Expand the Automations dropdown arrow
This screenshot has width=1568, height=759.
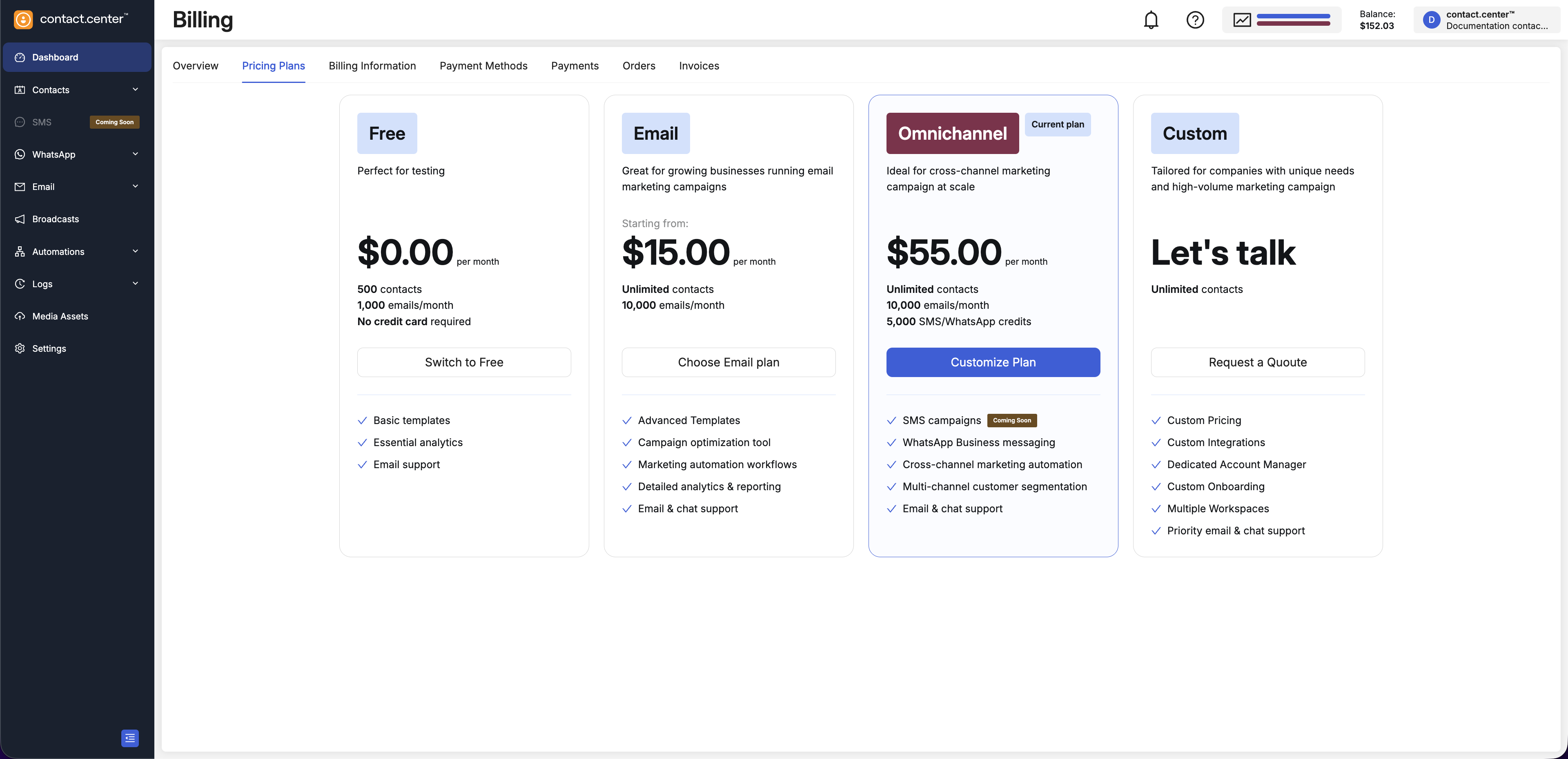coord(135,251)
